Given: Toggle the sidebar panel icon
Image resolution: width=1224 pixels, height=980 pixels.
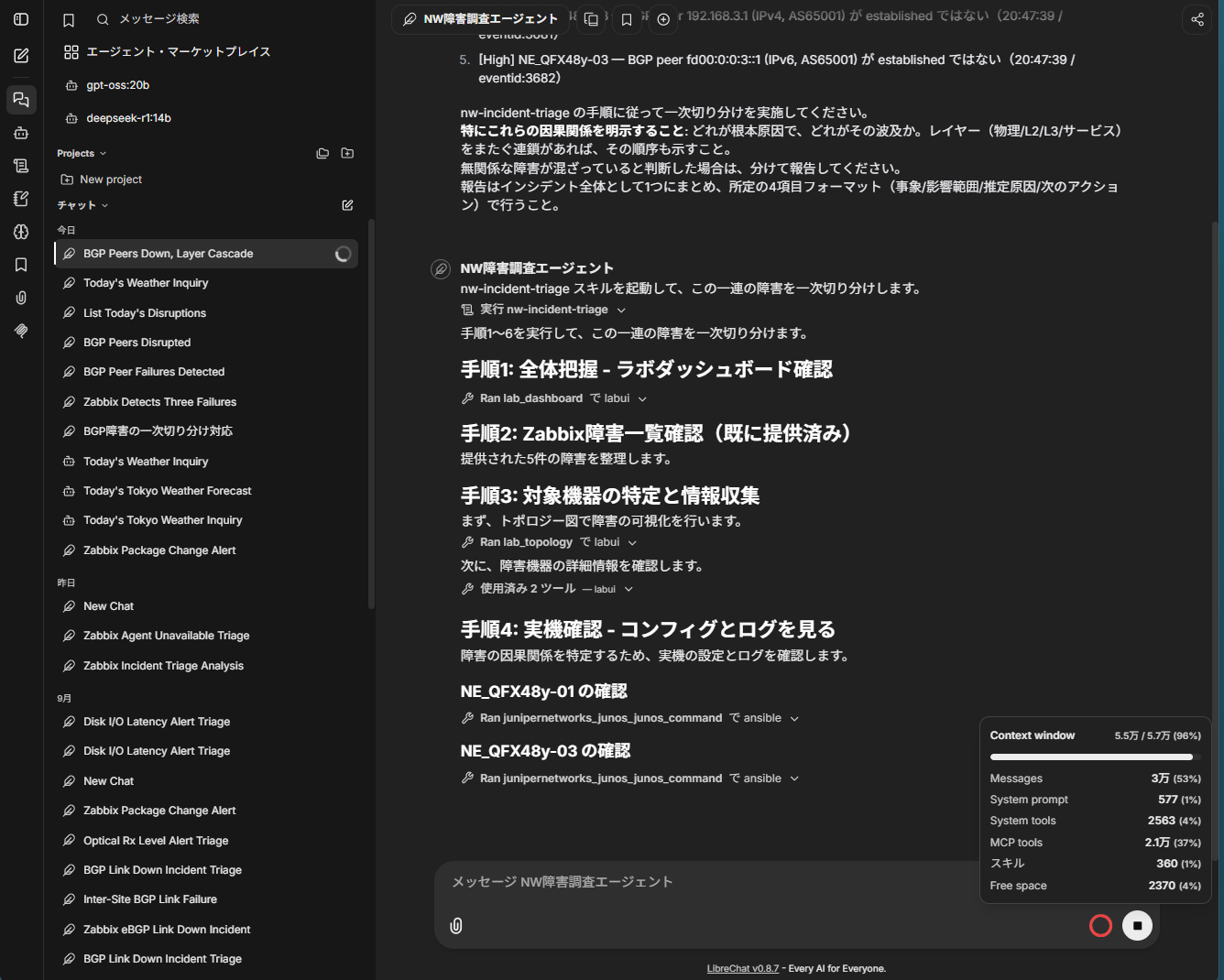Looking at the screenshot, I should pos(21,19).
